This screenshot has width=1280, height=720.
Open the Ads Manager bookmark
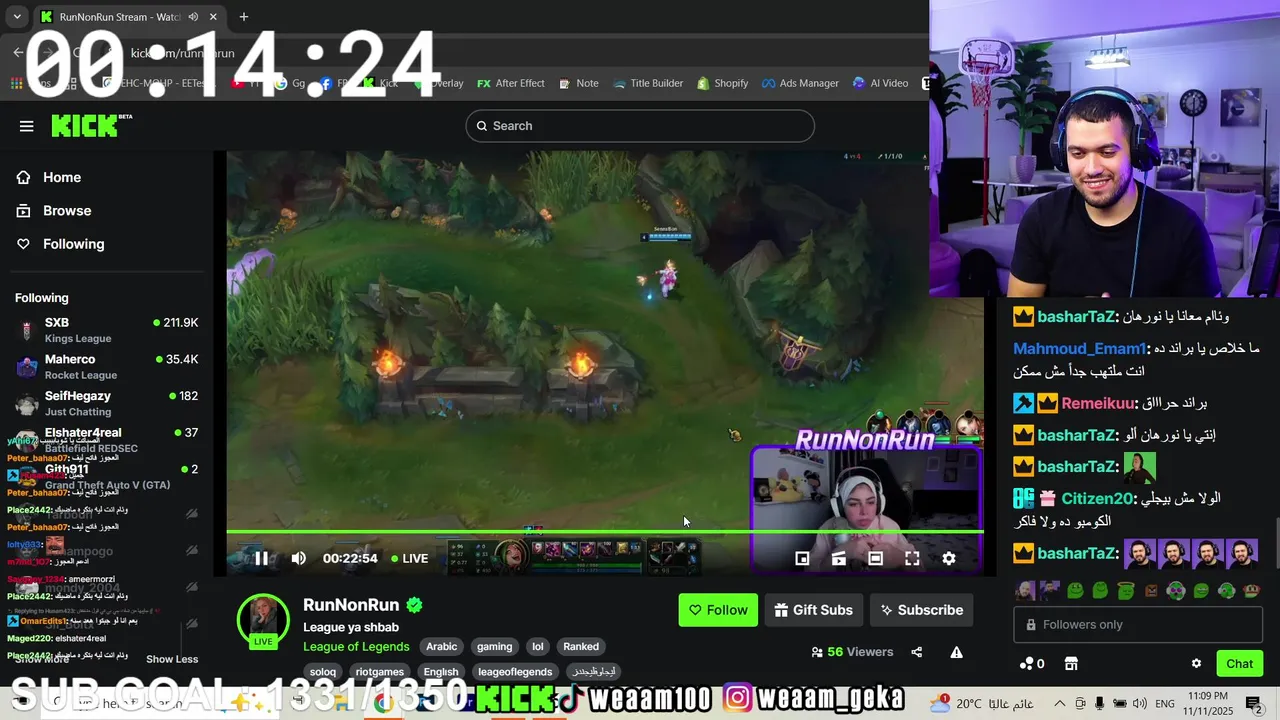tap(800, 83)
